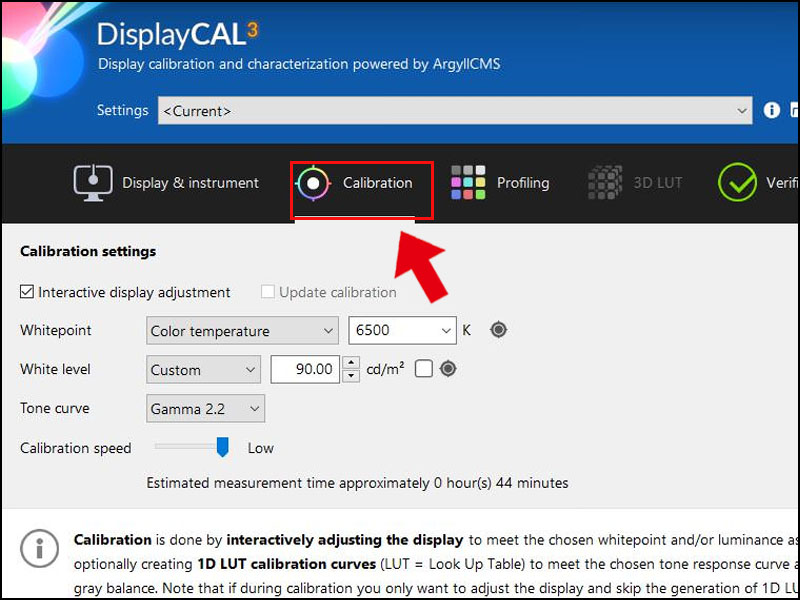Click the info icon beside Settings dropdown
The width and height of the screenshot is (800, 600).
[771, 110]
